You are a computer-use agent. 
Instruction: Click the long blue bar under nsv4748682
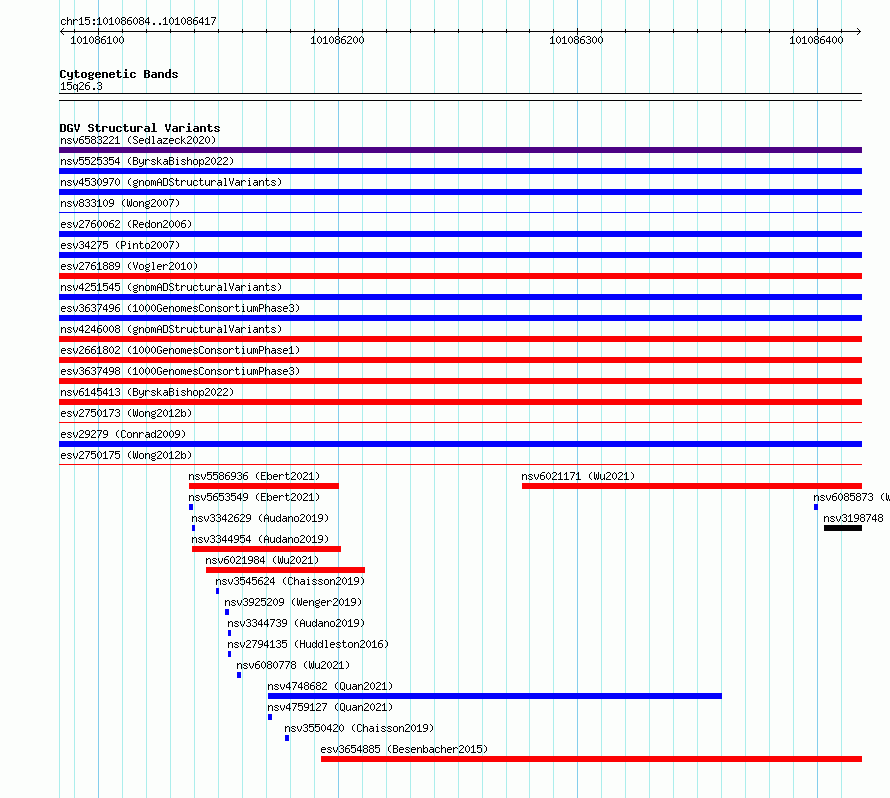coord(495,696)
